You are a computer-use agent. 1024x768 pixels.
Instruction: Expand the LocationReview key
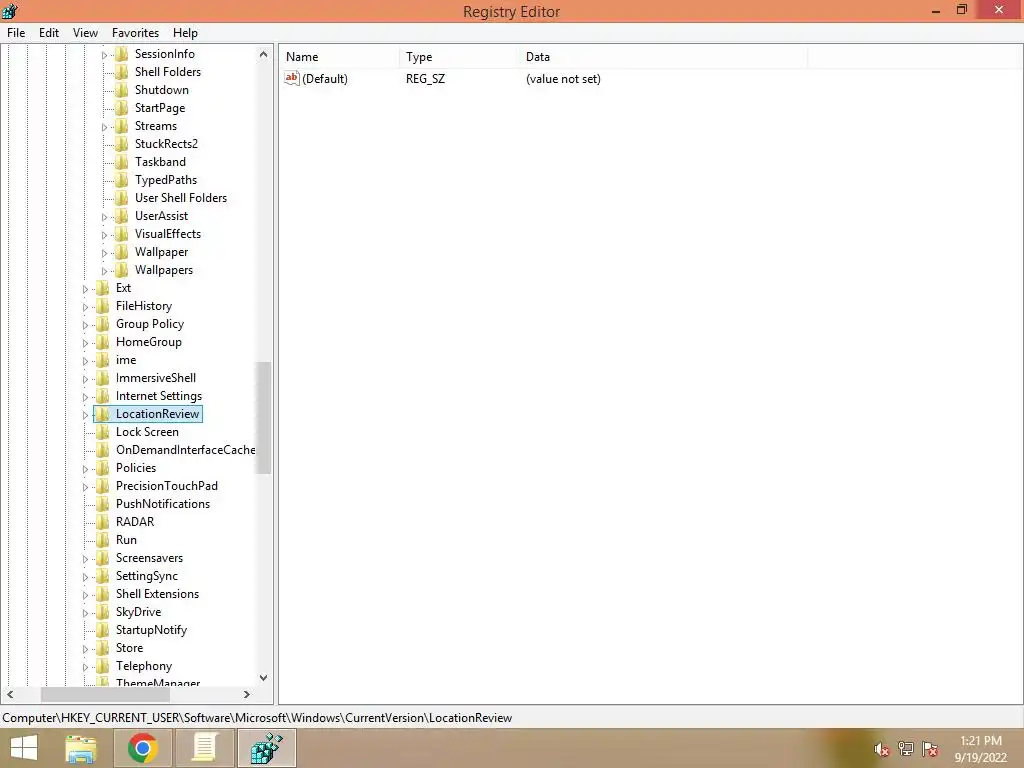(x=86, y=415)
